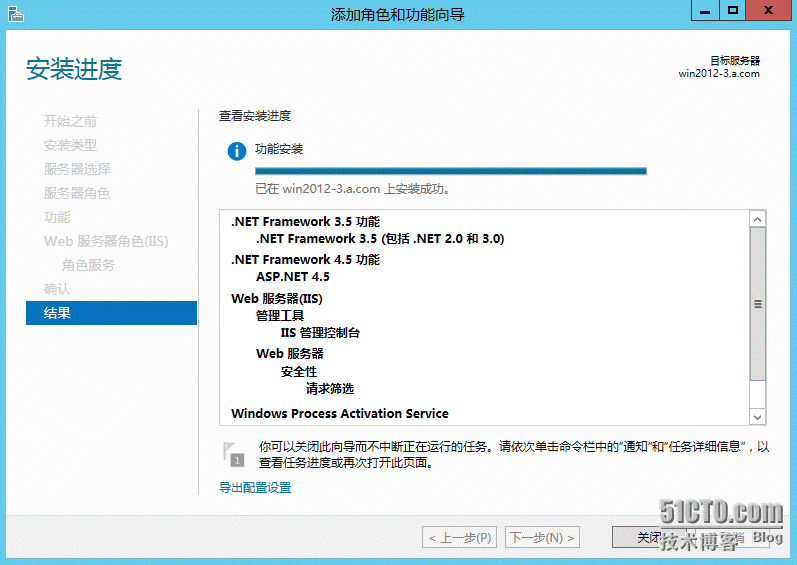Click the Windows Process Activation Service entry
Viewport: 797px width, 565px height.
[x=340, y=414]
